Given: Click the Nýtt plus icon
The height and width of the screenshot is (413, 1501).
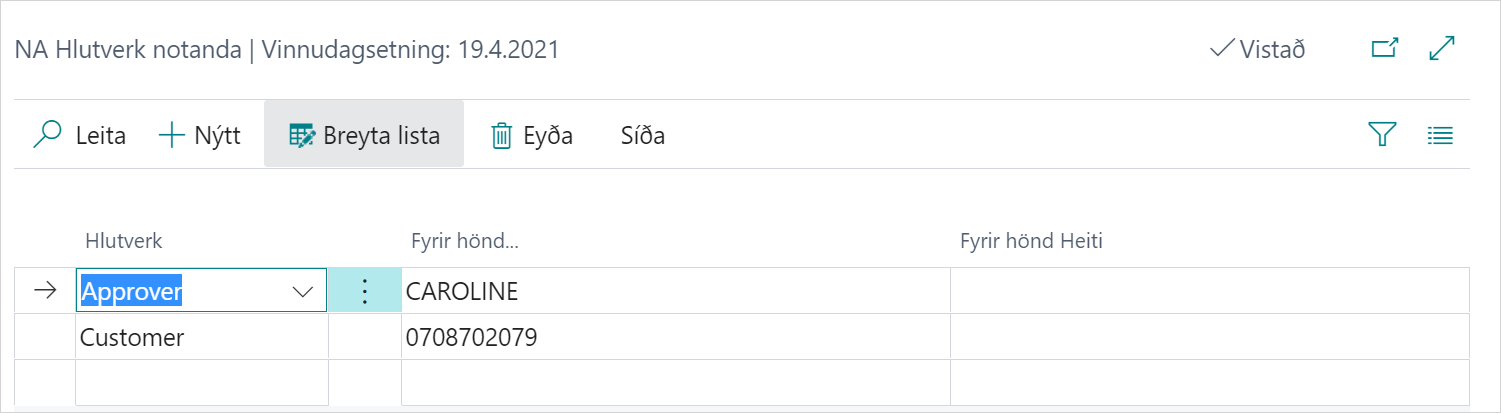Looking at the screenshot, I should [x=172, y=135].
